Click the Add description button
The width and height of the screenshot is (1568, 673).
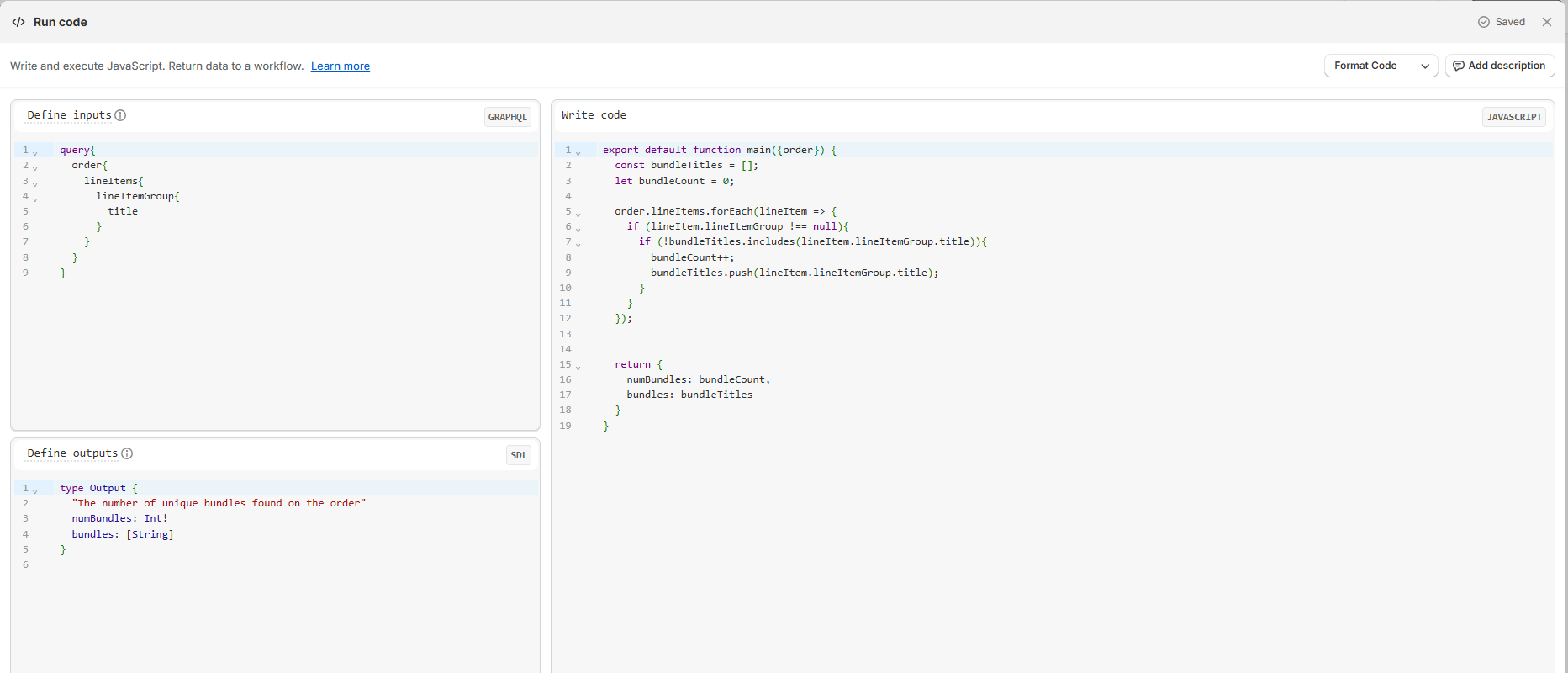(x=1500, y=66)
